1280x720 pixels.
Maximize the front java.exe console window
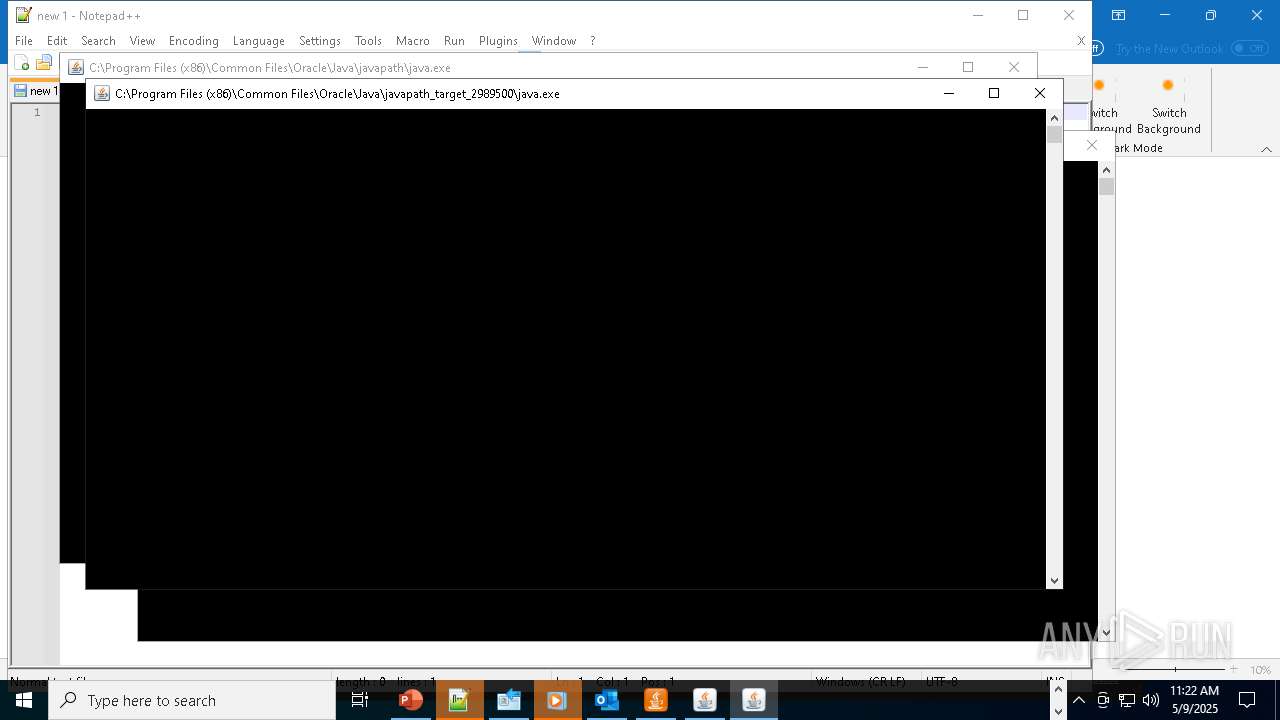pos(994,93)
